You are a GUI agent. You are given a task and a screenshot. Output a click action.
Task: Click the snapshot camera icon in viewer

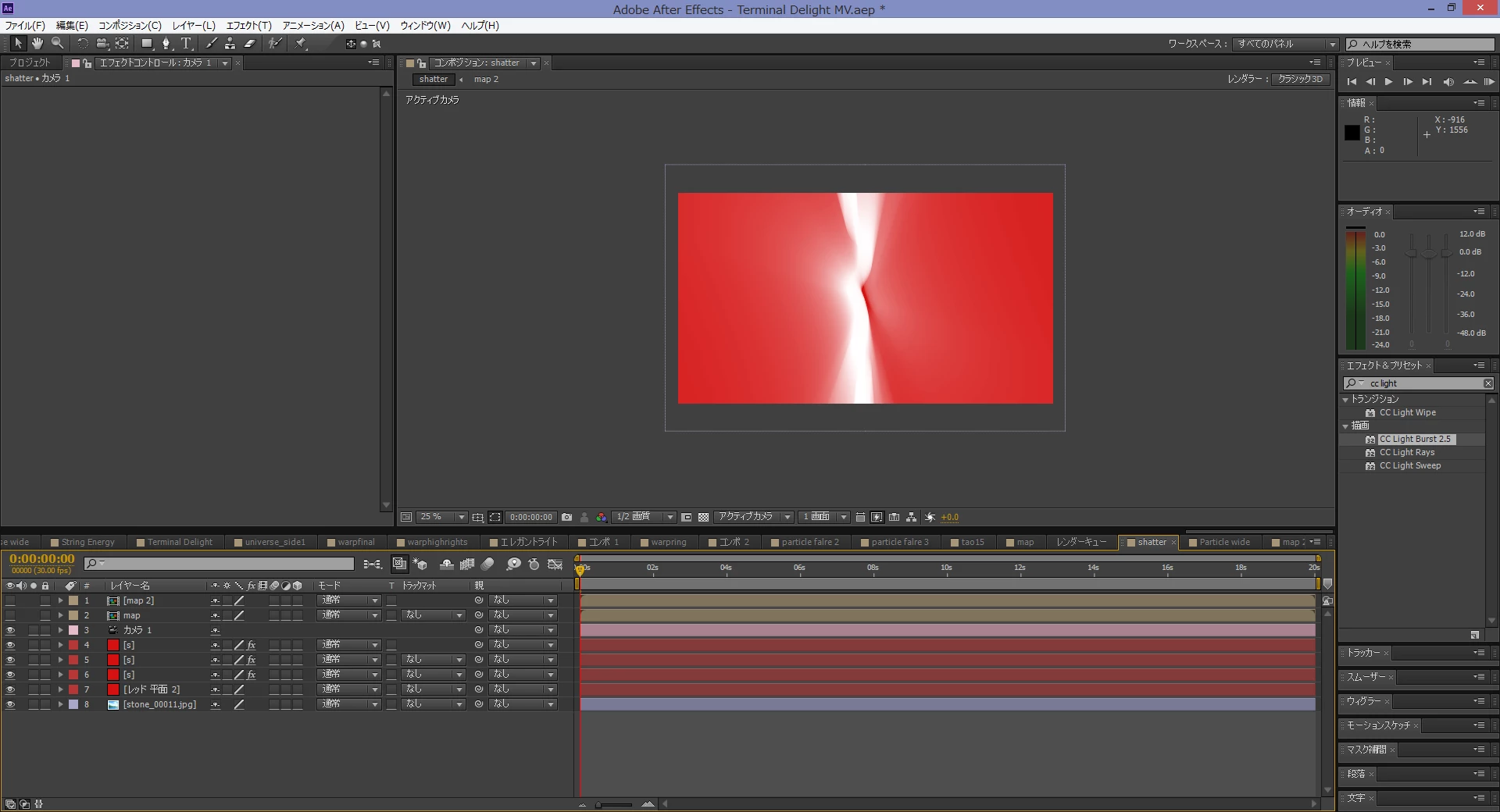(567, 517)
